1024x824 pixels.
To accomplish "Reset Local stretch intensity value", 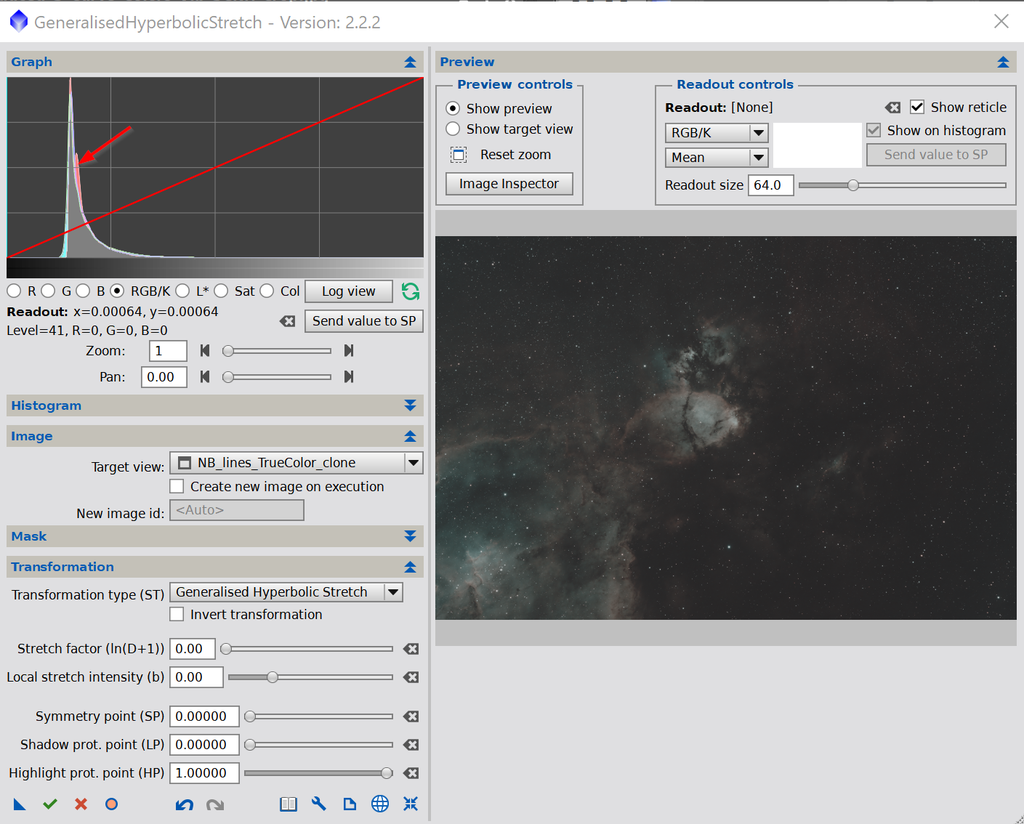I will (x=411, y=677).
